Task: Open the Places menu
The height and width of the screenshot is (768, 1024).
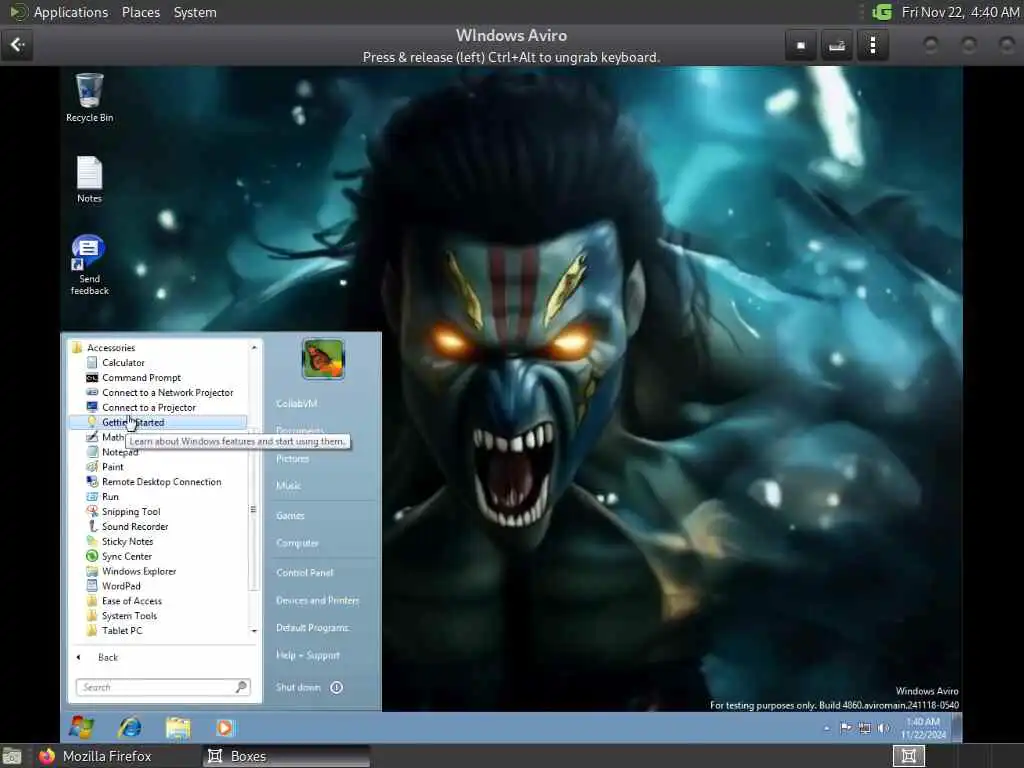Action: click(140, 12)
